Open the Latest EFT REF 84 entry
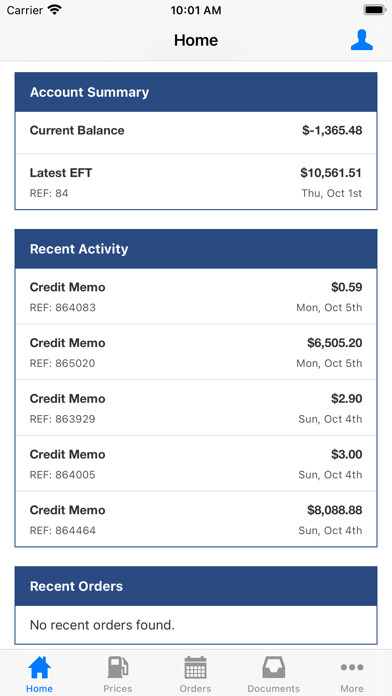Image resolution: width=392 pixels, height=696 pixels. pos(196,182)
